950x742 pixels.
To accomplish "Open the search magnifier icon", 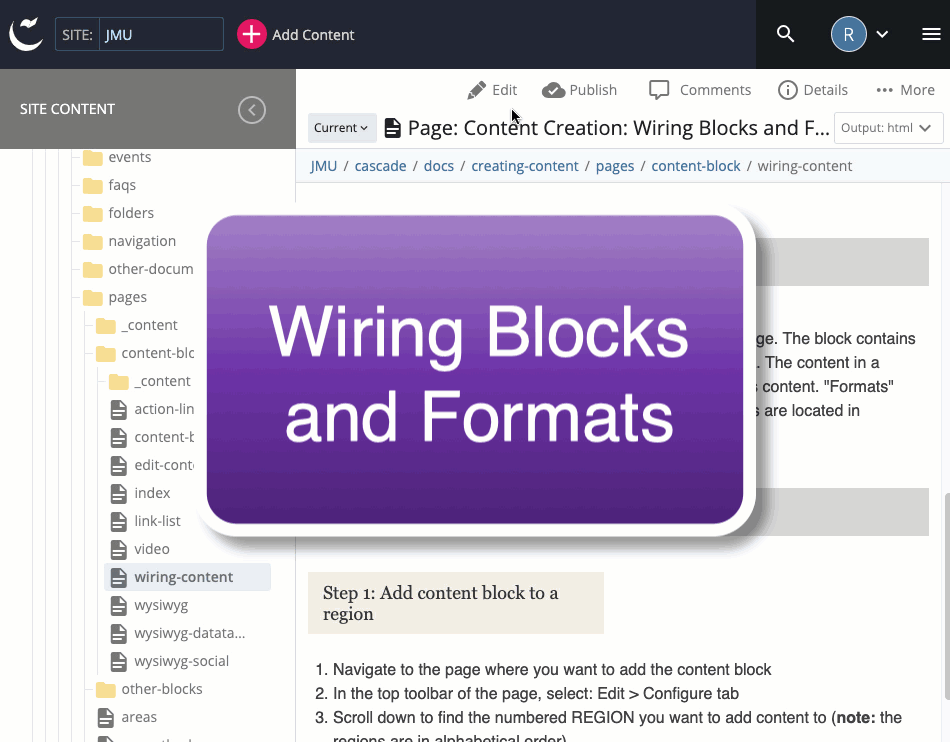I will (785, 34).
